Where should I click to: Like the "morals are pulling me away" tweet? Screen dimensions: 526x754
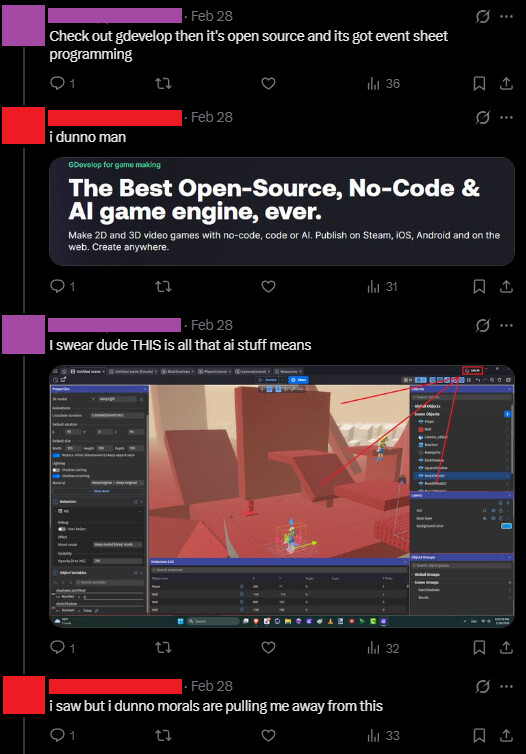click(268, 735)
